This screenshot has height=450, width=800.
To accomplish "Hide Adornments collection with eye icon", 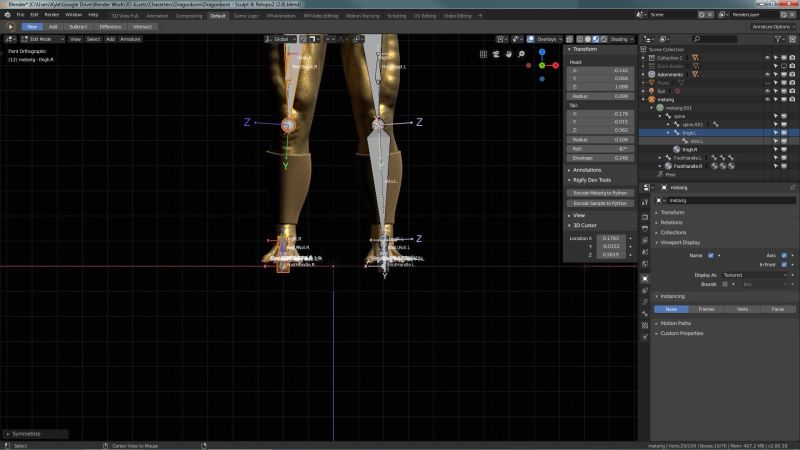I will point(767,74).
